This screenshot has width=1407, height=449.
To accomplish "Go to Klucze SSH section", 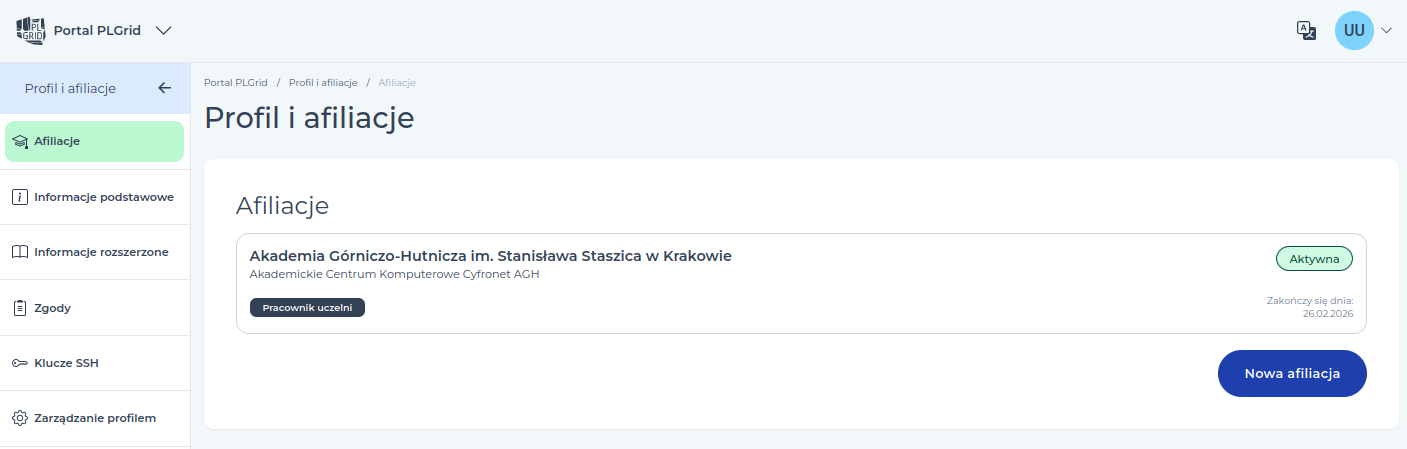I will (x=94, y=363).
